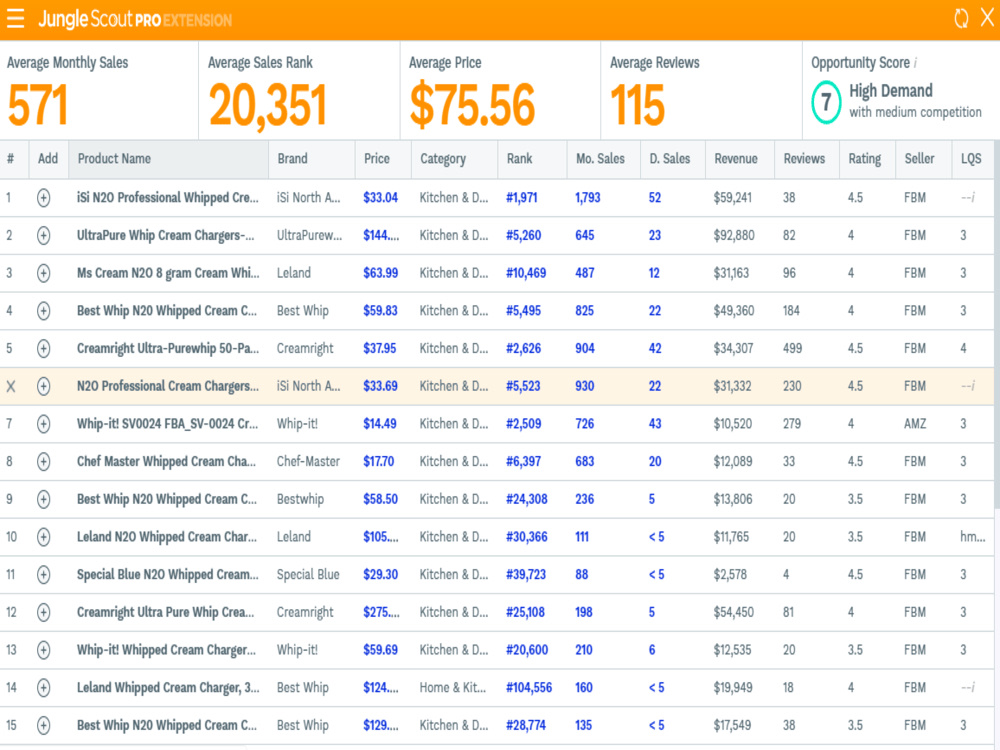Image resolution: width=1000 pixels, height=750 pixels.
Task: Add Leland Whipped Cream Charger row 14
Action: tap(43, 687)
